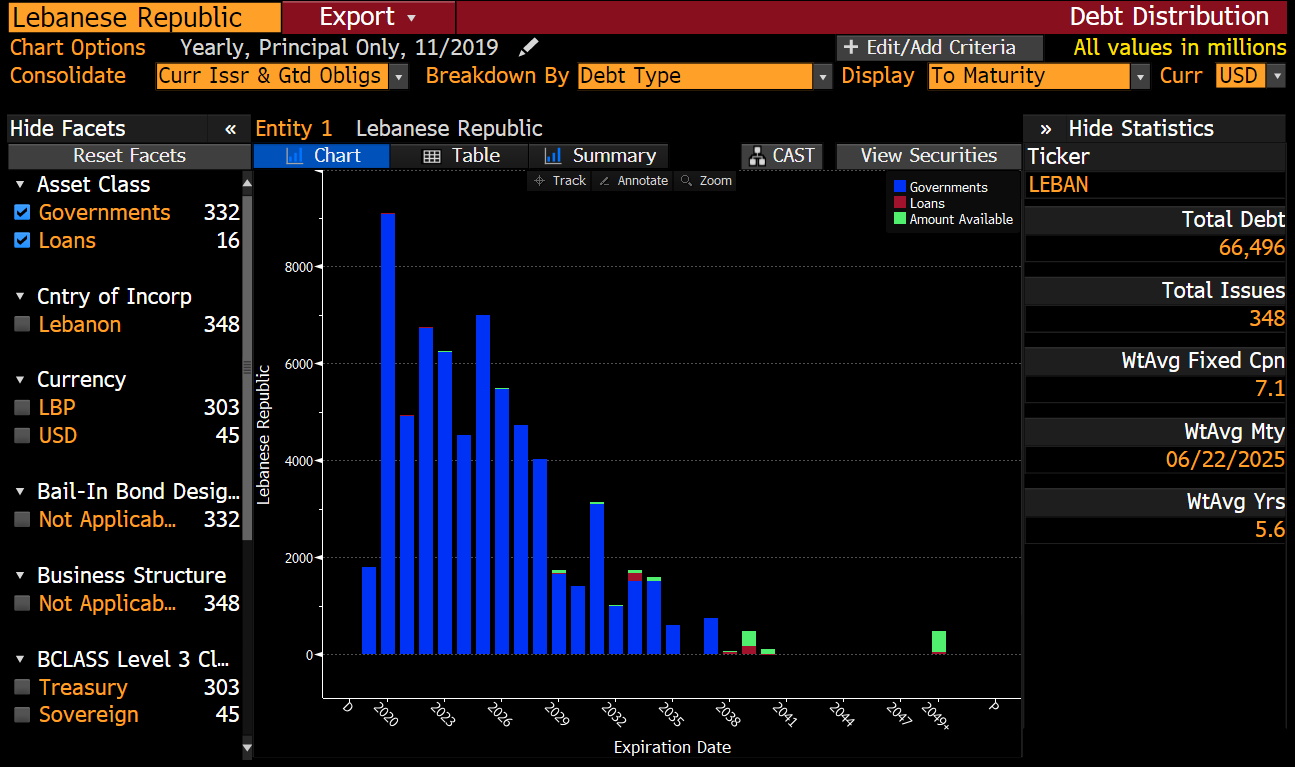The width and height of the screenshot is (1295, 767).
Task: Check the Business Structure Not Applicable checkbox
Action: click(22, 603)
